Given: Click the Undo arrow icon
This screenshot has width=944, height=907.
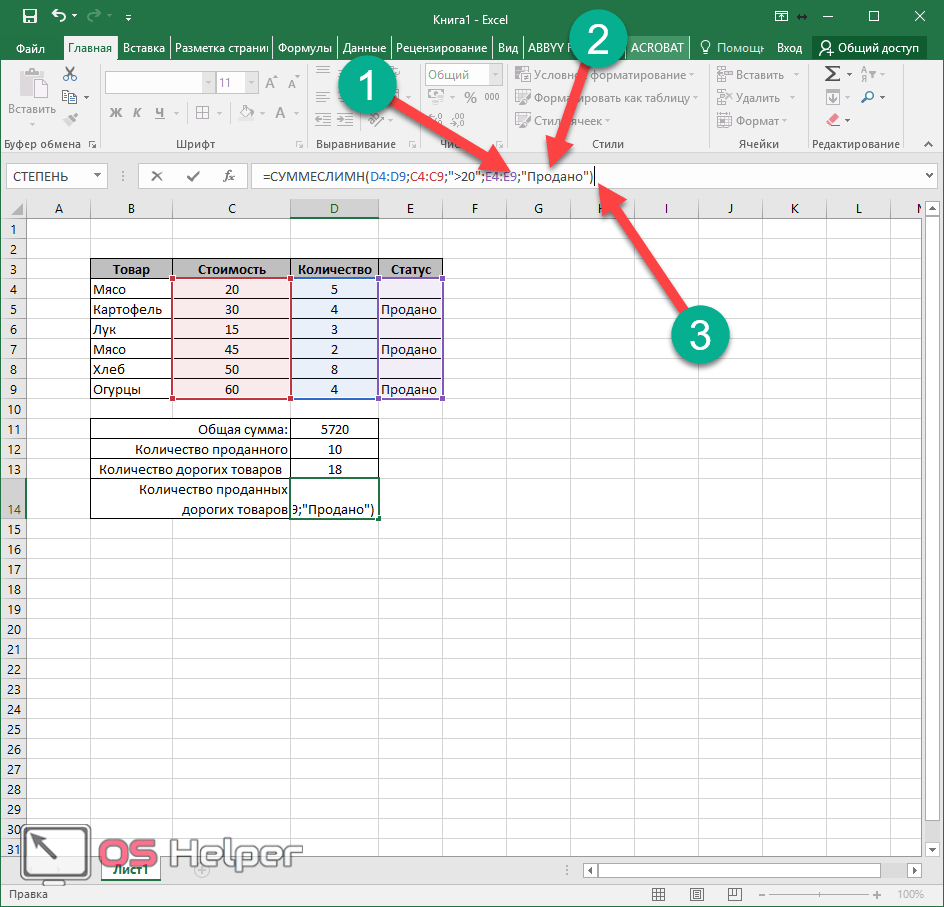Looking at the screenshot, I should pos(59,17).
